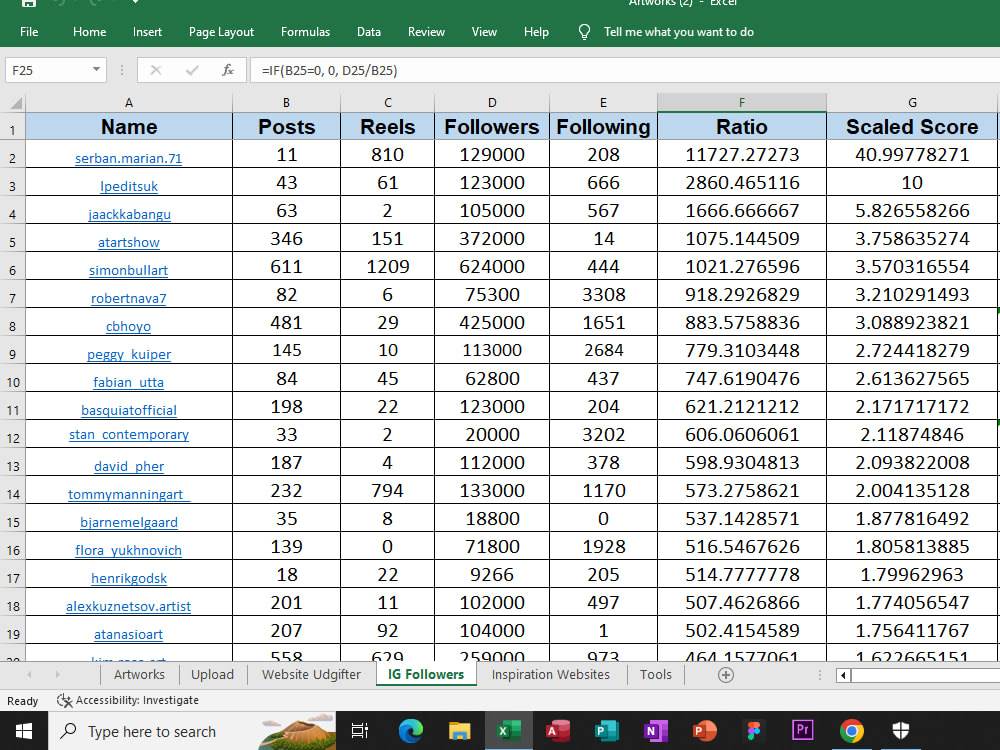Switch to the Upload sheet tab

[212, 675]
